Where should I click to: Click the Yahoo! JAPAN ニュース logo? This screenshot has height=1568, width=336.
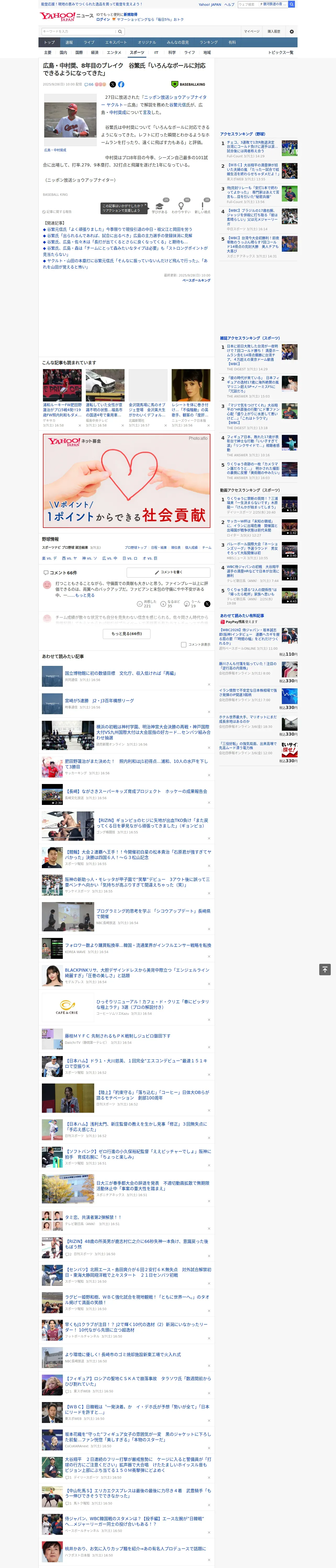click(66, 16)
